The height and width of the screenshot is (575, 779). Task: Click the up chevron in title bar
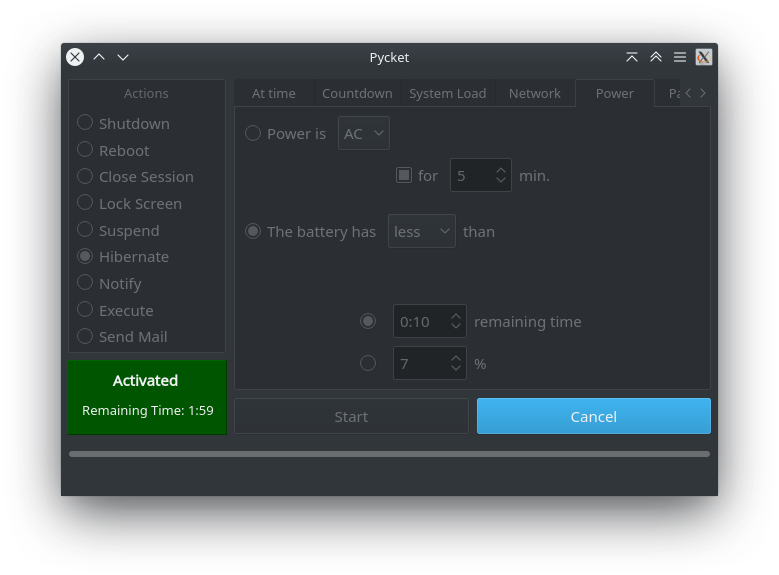point(99,57)
